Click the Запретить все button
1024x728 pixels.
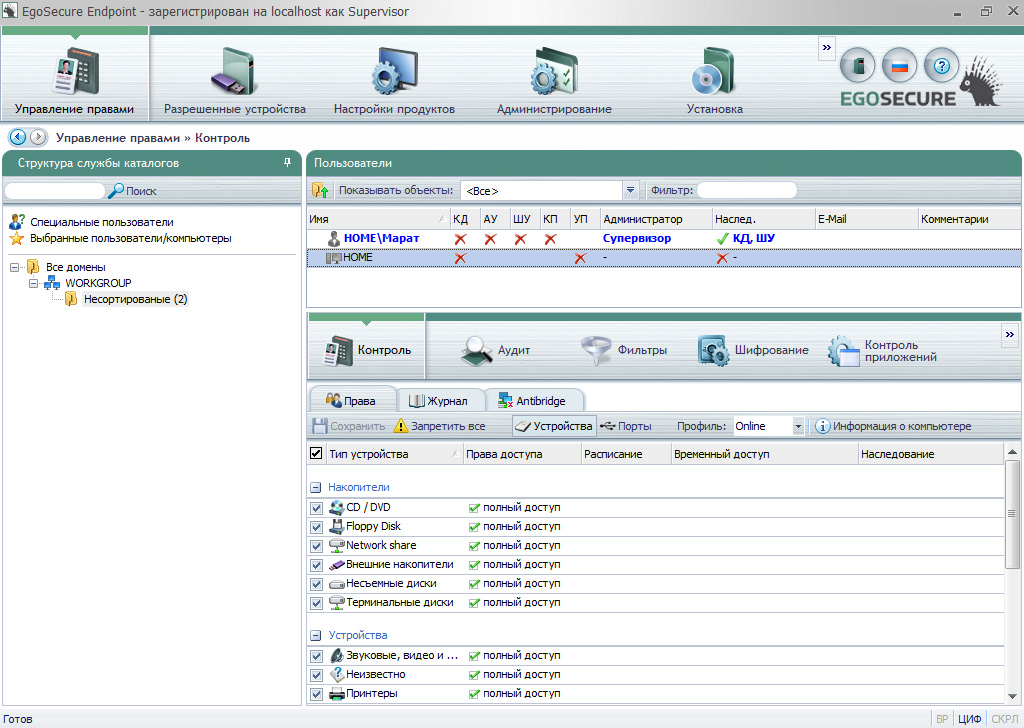tap(440, 427)
